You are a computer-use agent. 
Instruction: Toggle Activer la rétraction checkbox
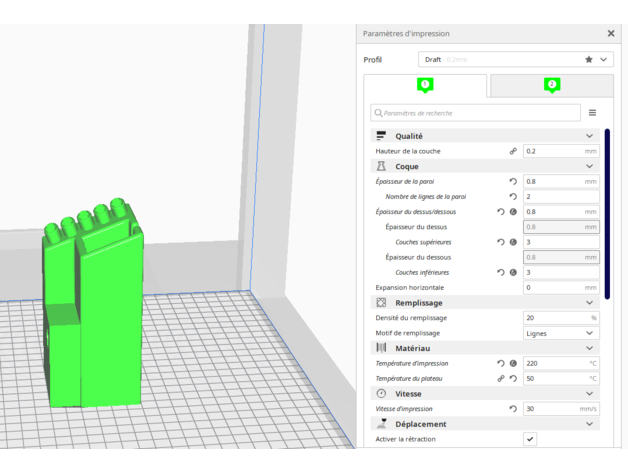tap(530, 439)
